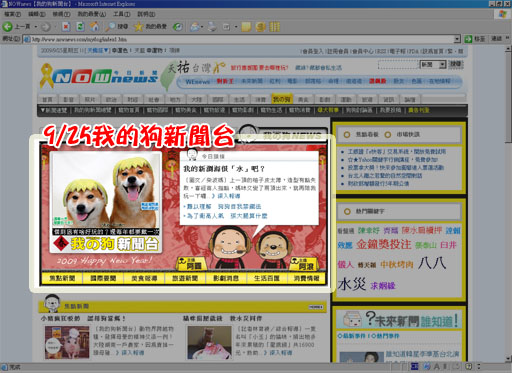The height and width of the screenshot is (373, 512).
Task: Click the cat news thumbnail at bottom
Action: (209, 342)
